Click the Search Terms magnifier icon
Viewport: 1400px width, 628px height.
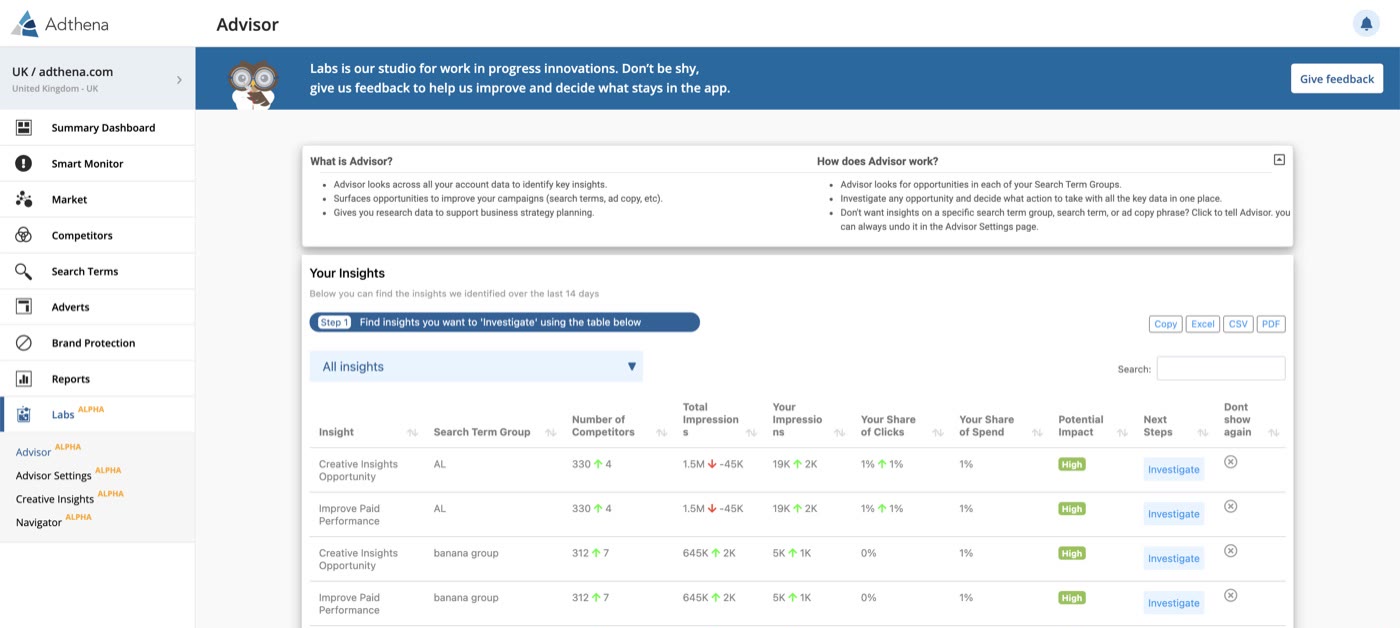(24, 271)
